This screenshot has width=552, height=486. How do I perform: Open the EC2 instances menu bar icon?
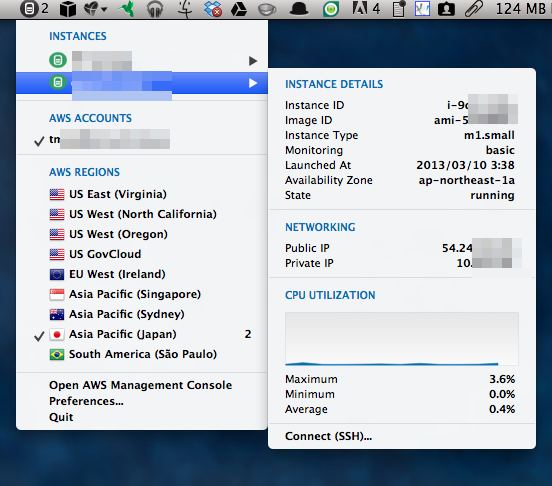click(34, 8)
